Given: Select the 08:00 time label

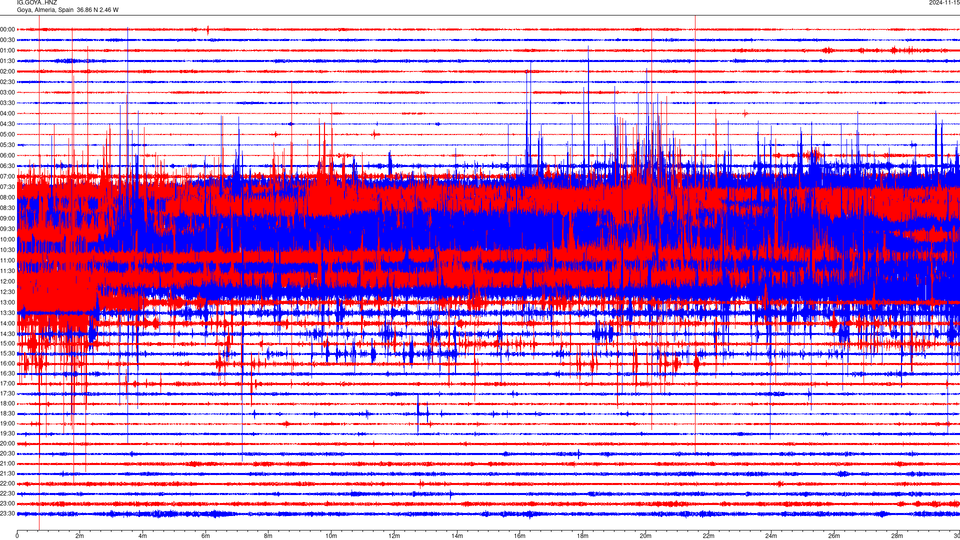Looking at the screenshot, I should point(7,197).
